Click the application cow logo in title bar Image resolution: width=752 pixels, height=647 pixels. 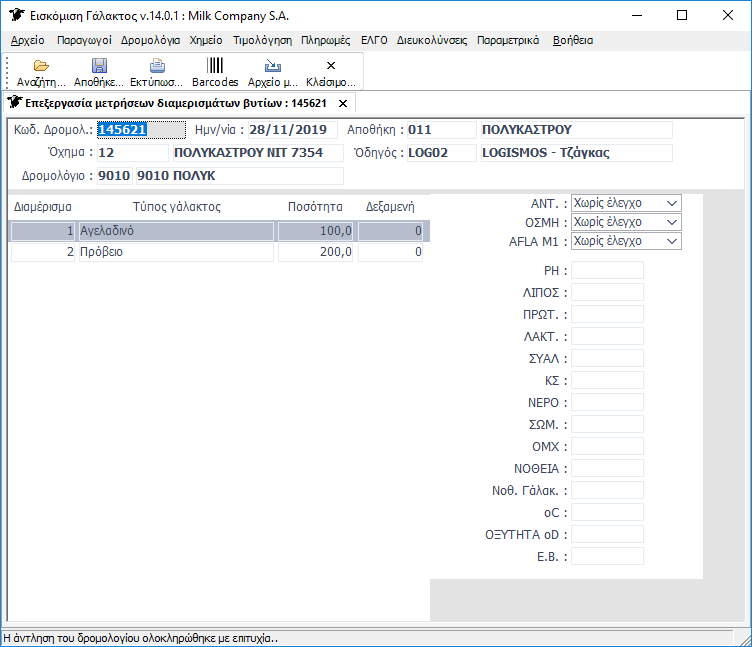point(15,15)
